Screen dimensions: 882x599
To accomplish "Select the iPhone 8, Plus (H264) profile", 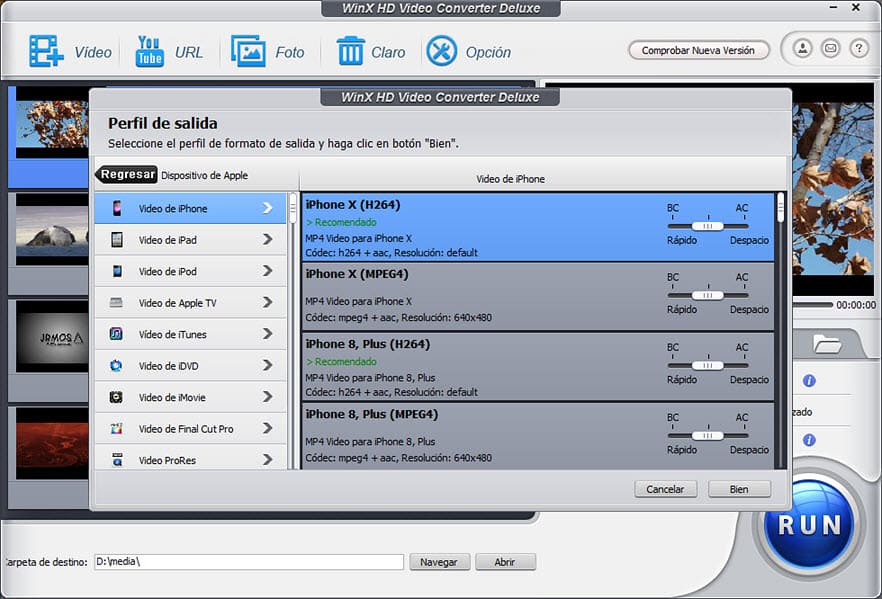I will pyautogui.click(x=538, y=366).
